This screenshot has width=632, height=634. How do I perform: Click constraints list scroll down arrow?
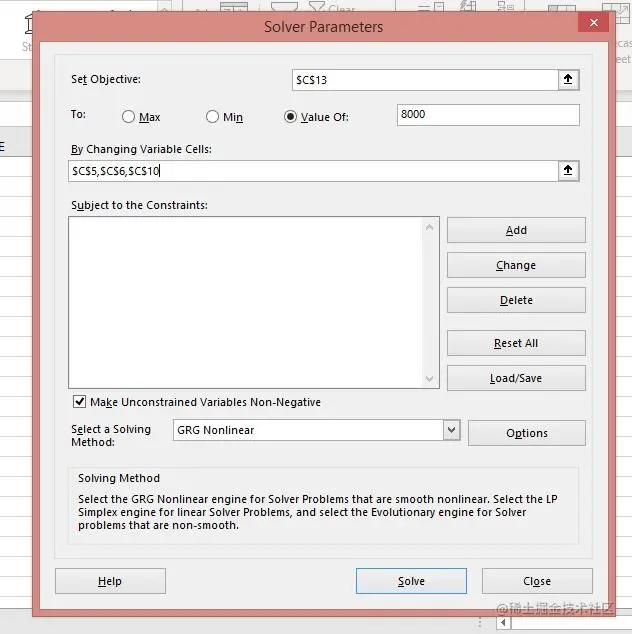click(x=429, y=379)
